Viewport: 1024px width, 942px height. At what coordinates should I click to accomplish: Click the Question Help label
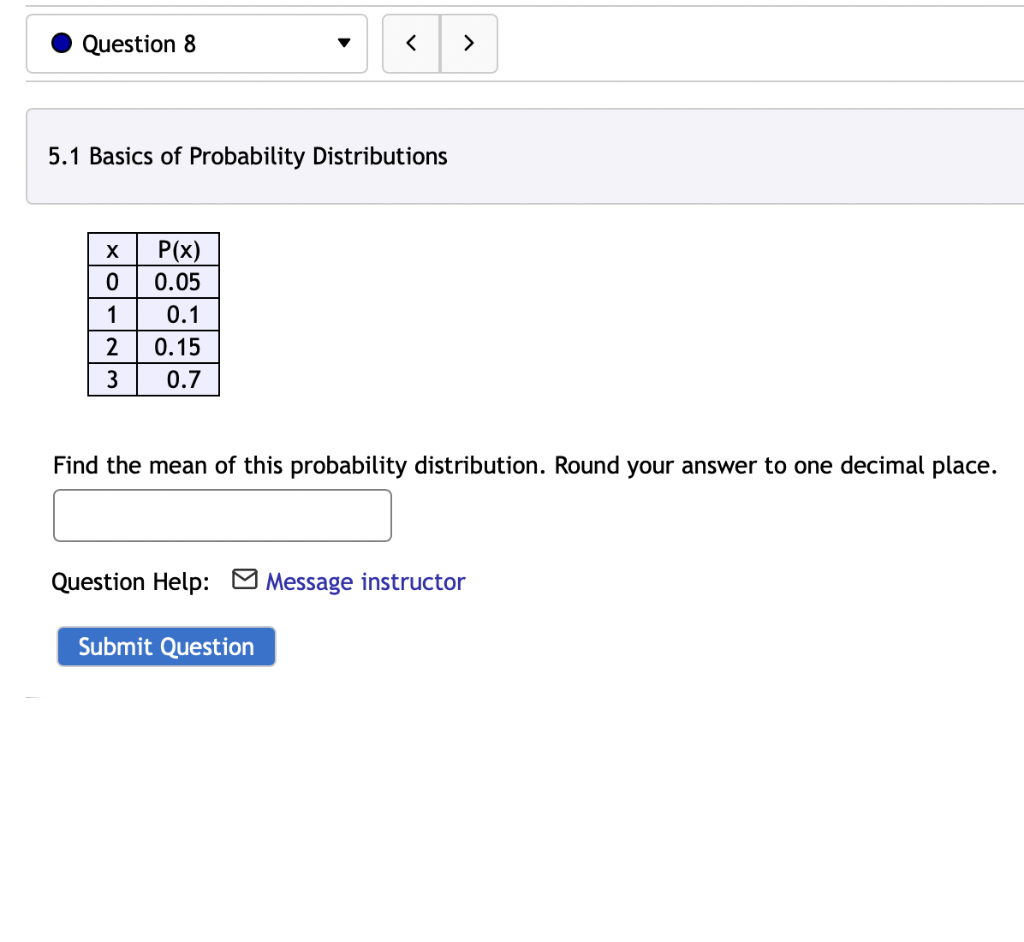coord(130,581)
